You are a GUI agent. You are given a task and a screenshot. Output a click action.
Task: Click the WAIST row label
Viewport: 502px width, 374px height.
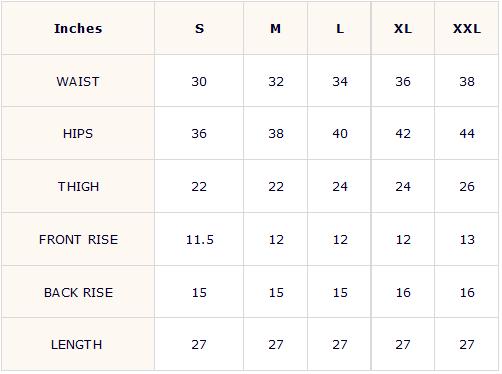click(x=78, y=82)
